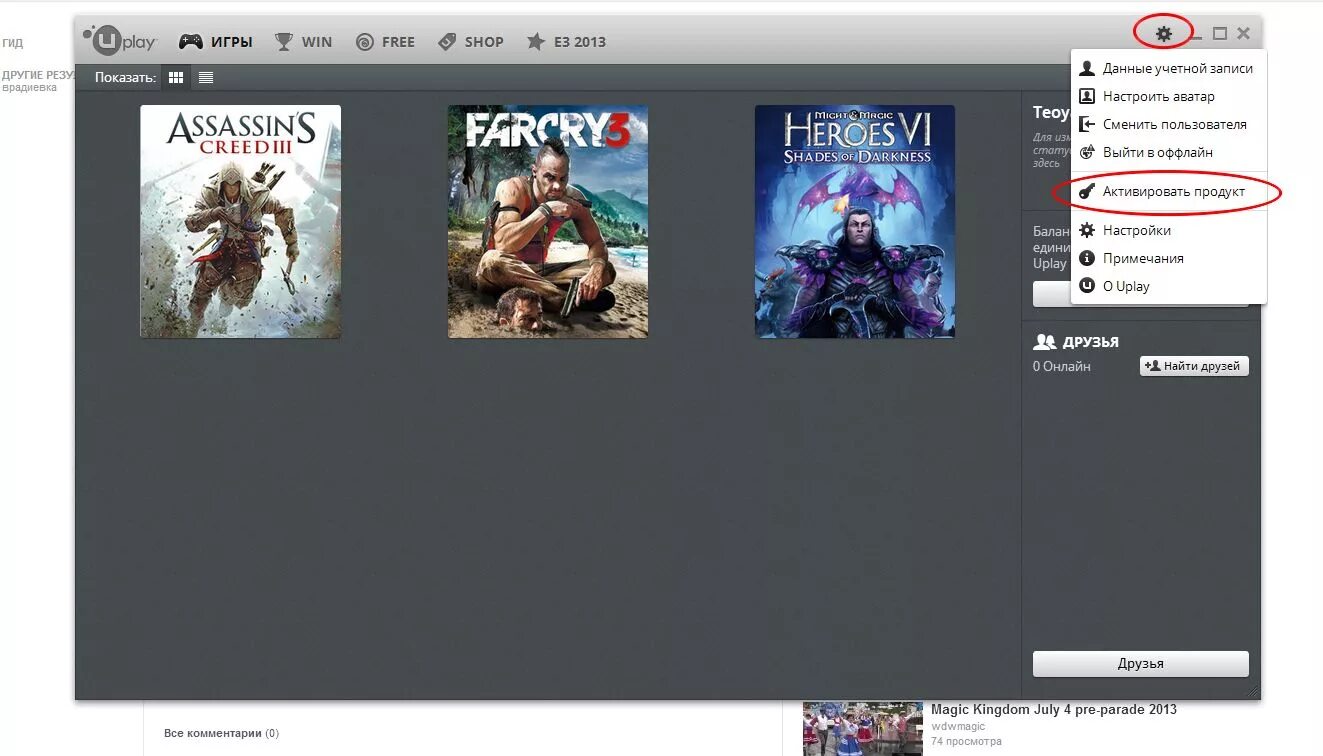Choose Сменить пользователя menu entry
The height and width of the screenshot is (756, 1323).
1168,125
